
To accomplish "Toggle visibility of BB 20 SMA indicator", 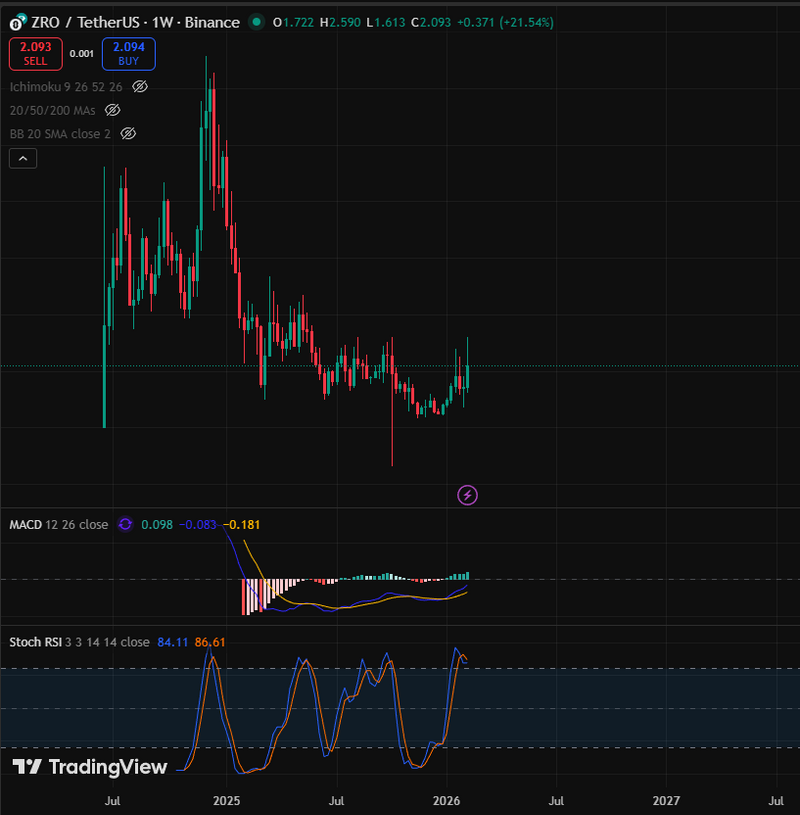I will click(x=128, y=133).
